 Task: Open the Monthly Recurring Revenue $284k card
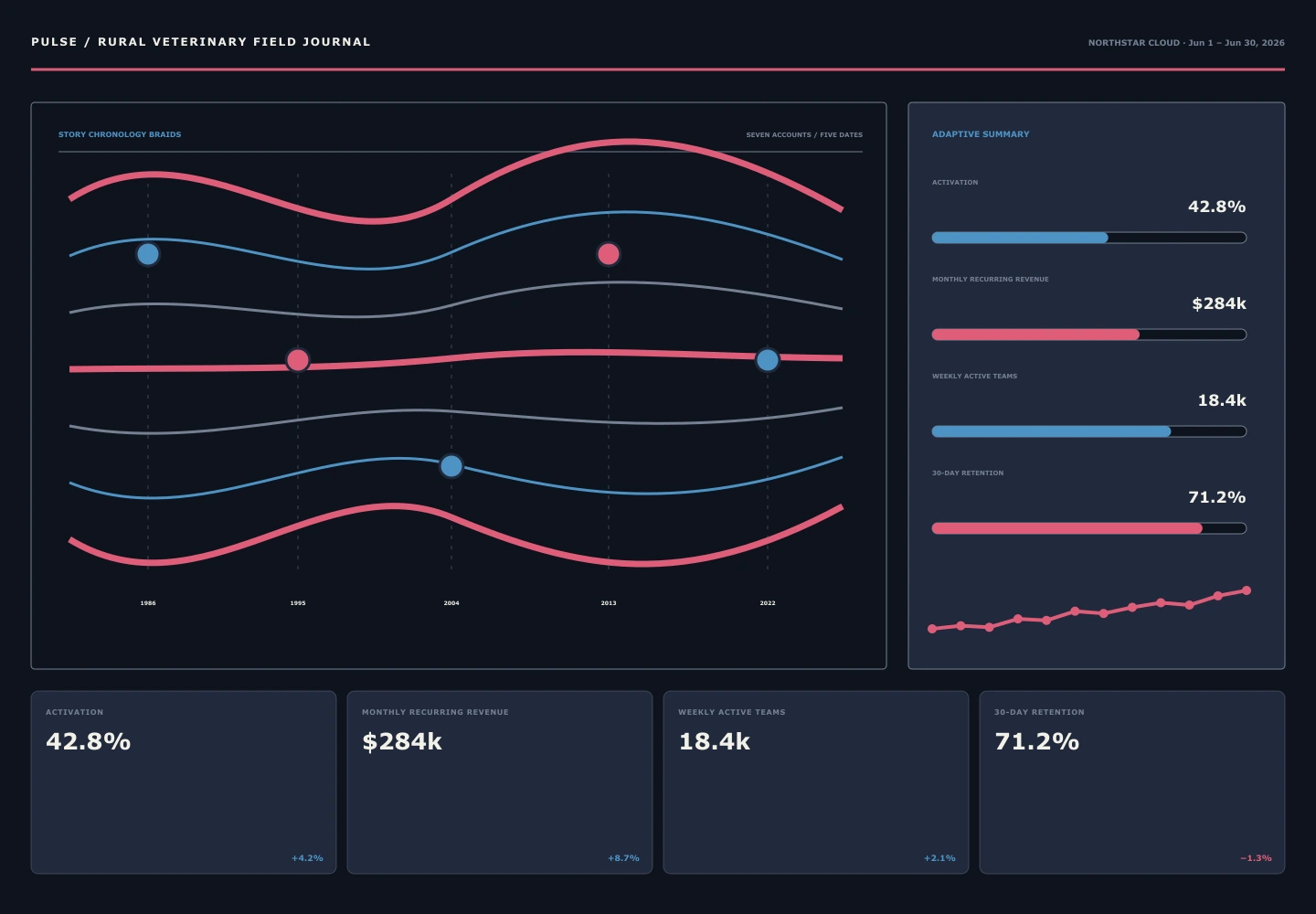(500, 782)
